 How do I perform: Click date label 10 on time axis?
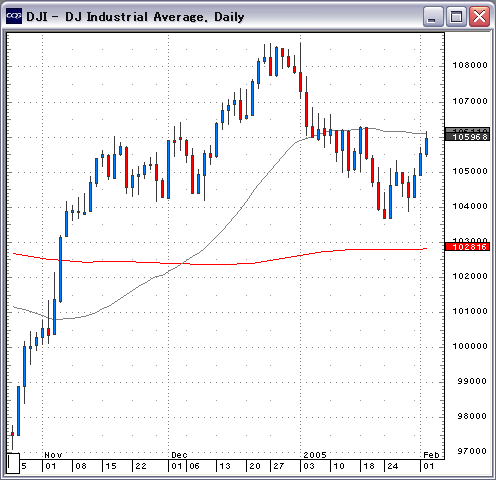pyautogui.click(x=339, y=466)
